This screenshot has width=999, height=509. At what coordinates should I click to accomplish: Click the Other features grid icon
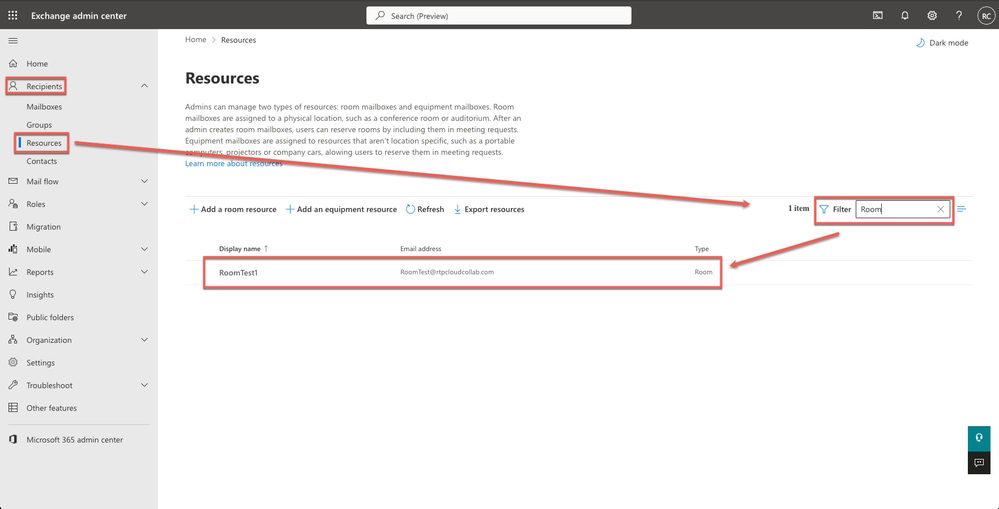pyautogui.click(x=13, y=408)
